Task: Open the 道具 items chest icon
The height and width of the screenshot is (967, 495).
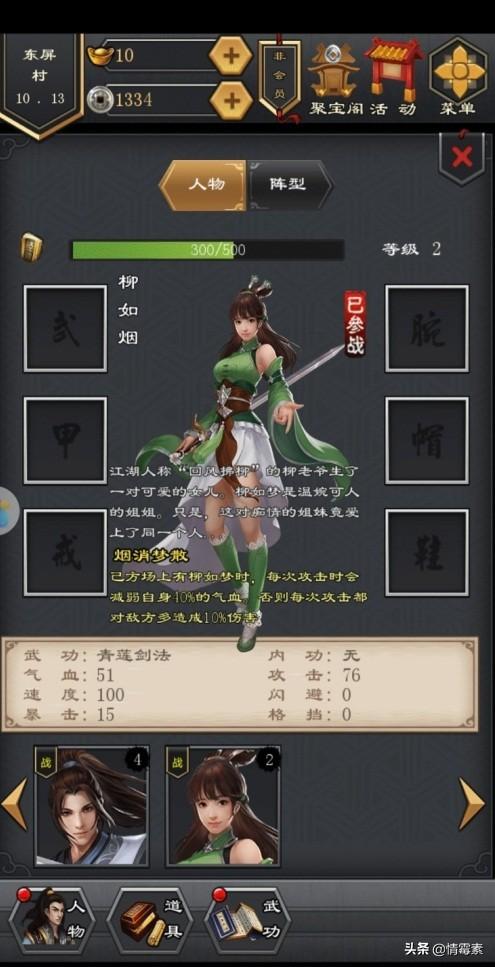Action: pyautogui.click(x=150, y=921)
